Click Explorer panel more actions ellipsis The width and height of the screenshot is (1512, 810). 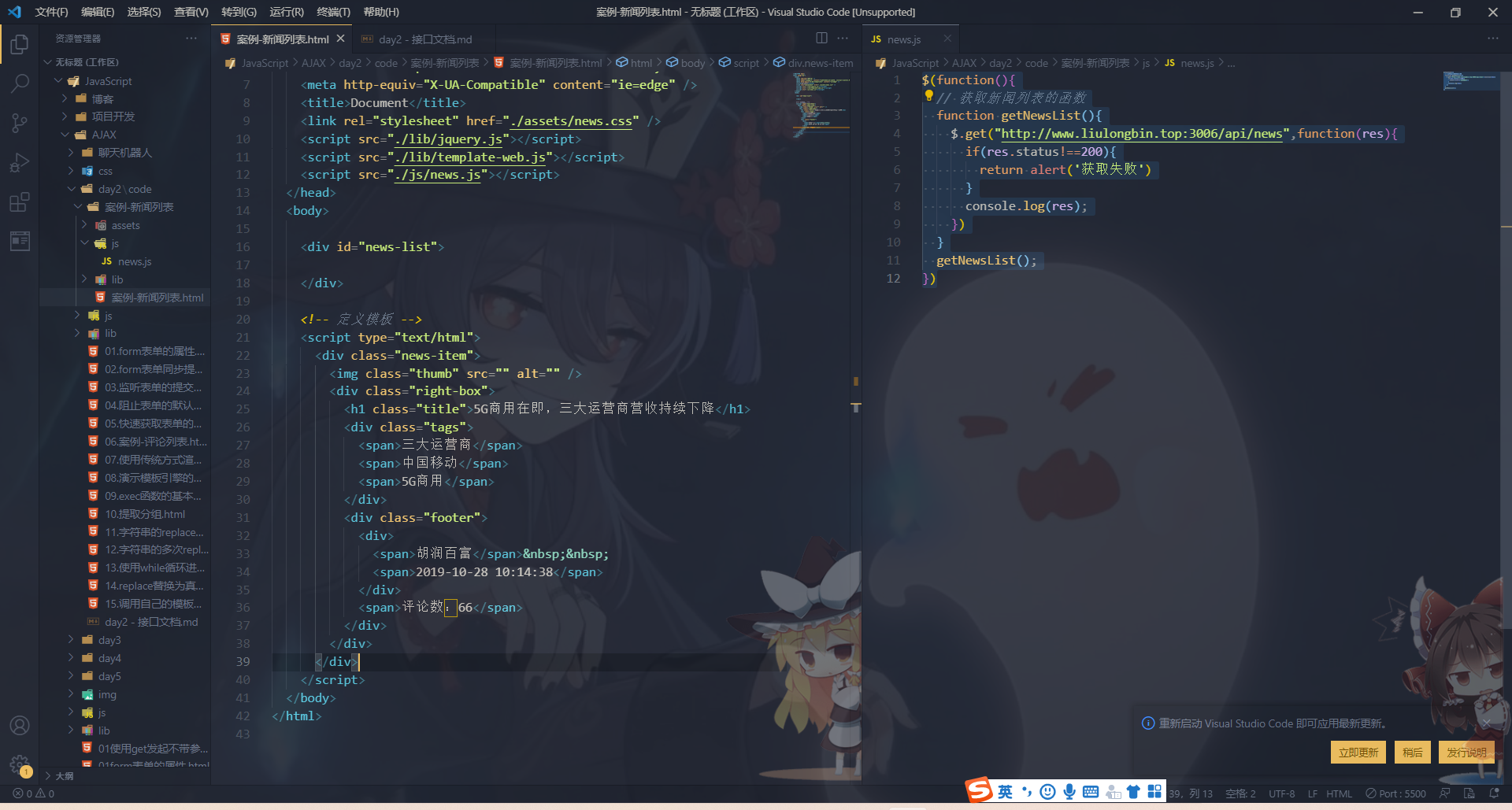pyautogui.click(x=191, y=39)
